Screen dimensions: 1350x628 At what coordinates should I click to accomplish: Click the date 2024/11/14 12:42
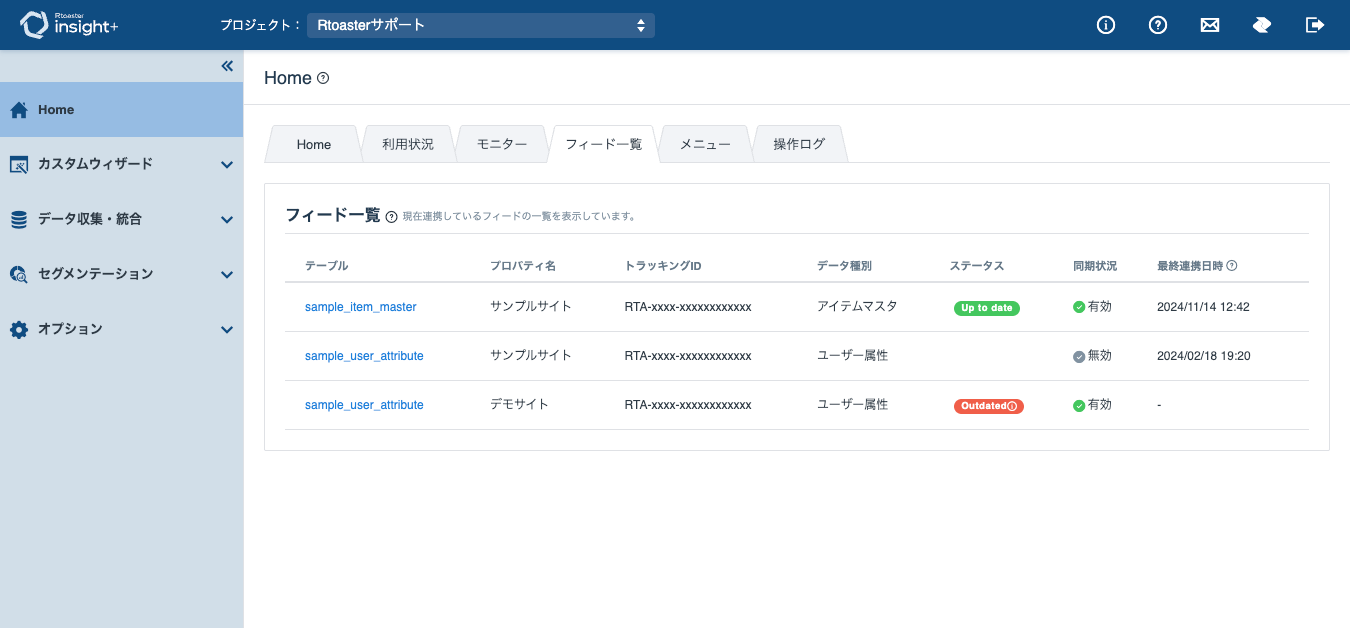(x=1204, y=307)
